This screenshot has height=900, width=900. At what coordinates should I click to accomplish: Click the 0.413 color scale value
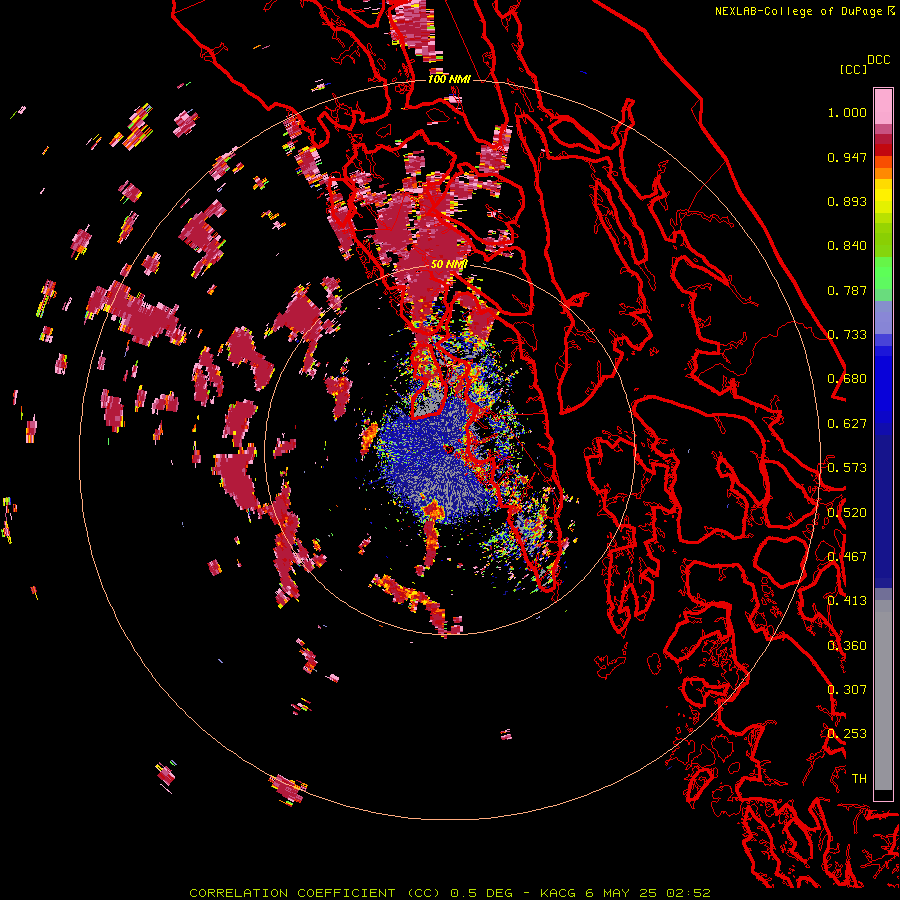click(847, 601)
